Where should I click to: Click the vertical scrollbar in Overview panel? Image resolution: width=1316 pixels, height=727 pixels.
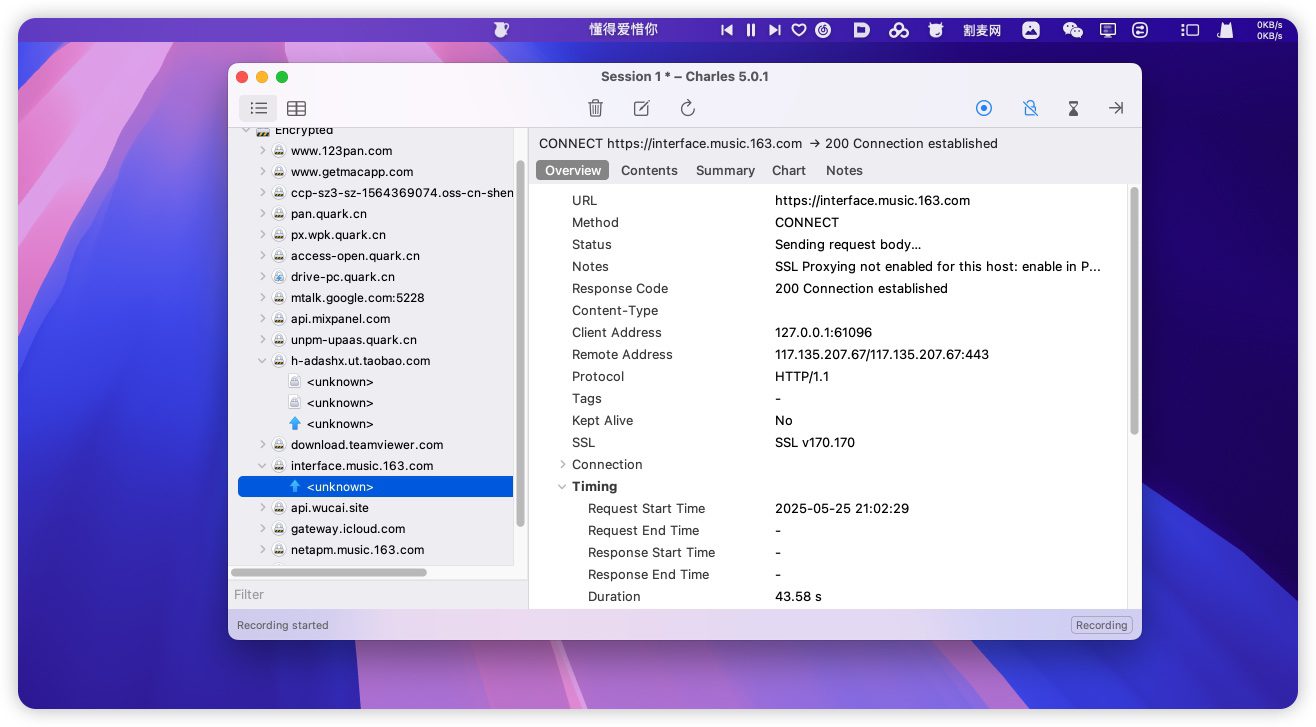[x=1134, y=310]
